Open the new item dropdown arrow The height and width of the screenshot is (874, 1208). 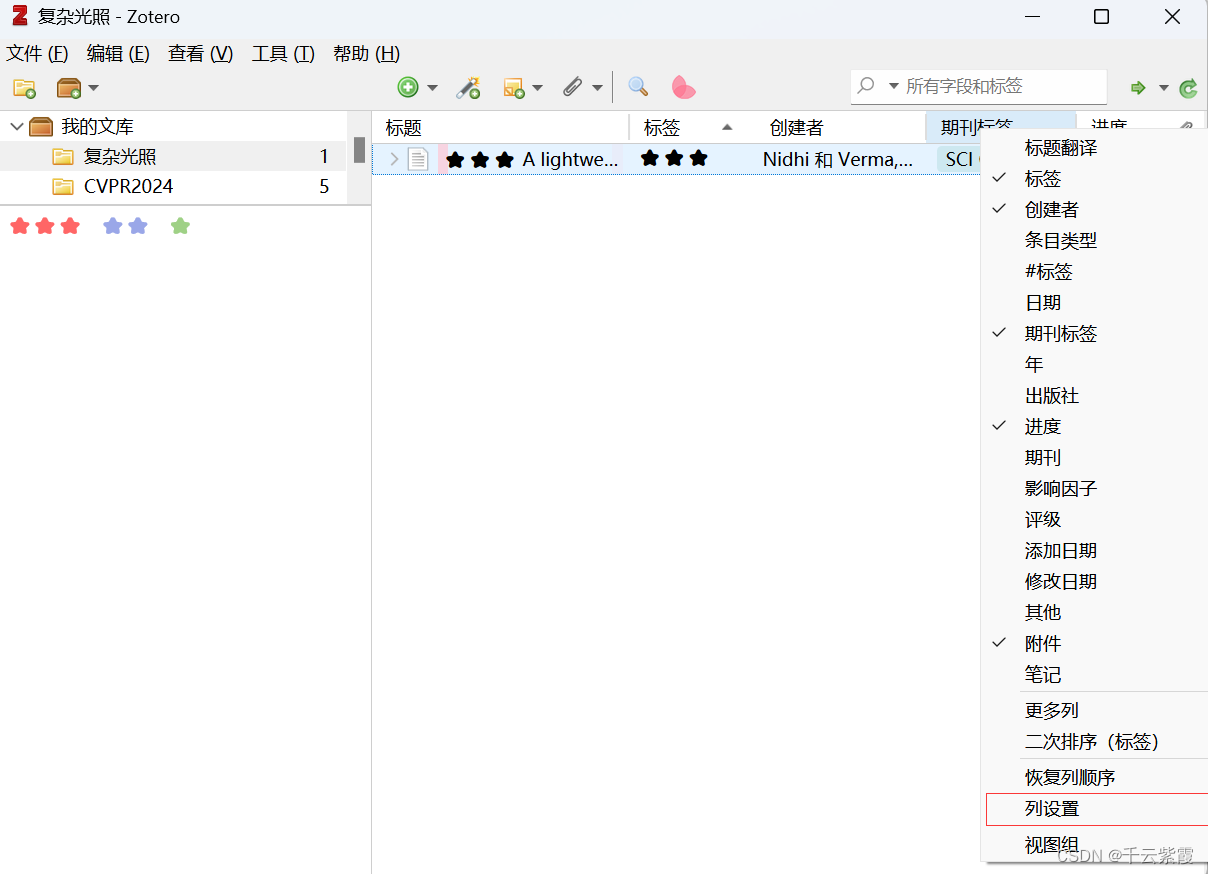[x=432, y=88]
